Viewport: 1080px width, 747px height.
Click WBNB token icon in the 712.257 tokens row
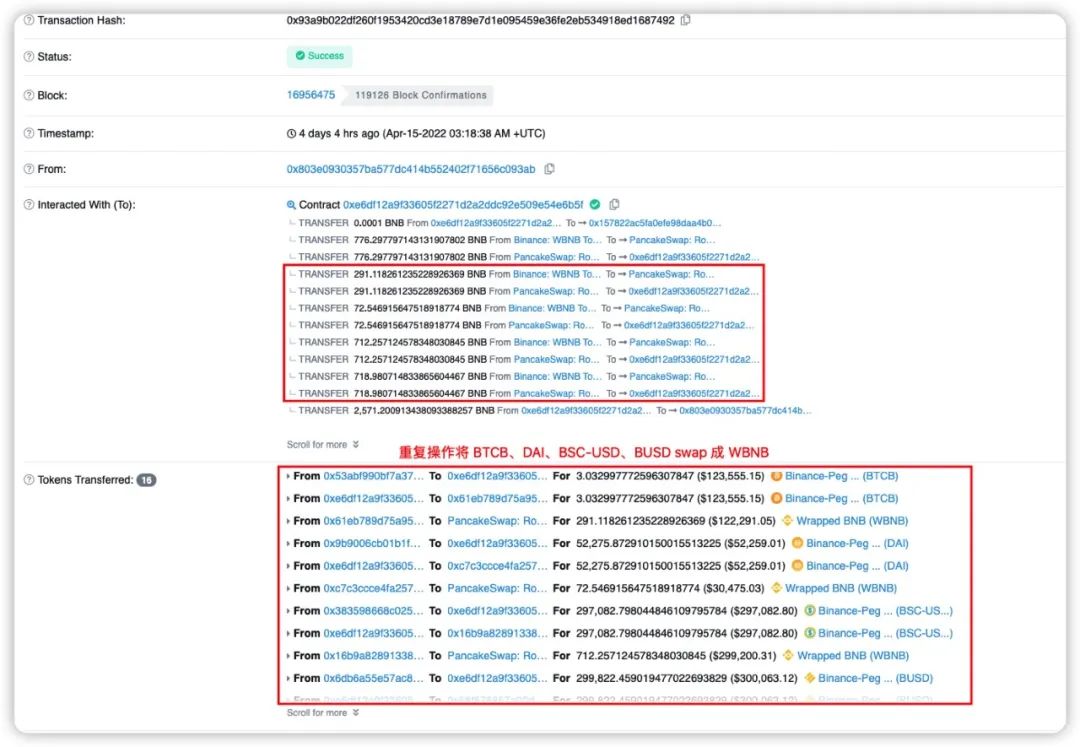point(788,655)
